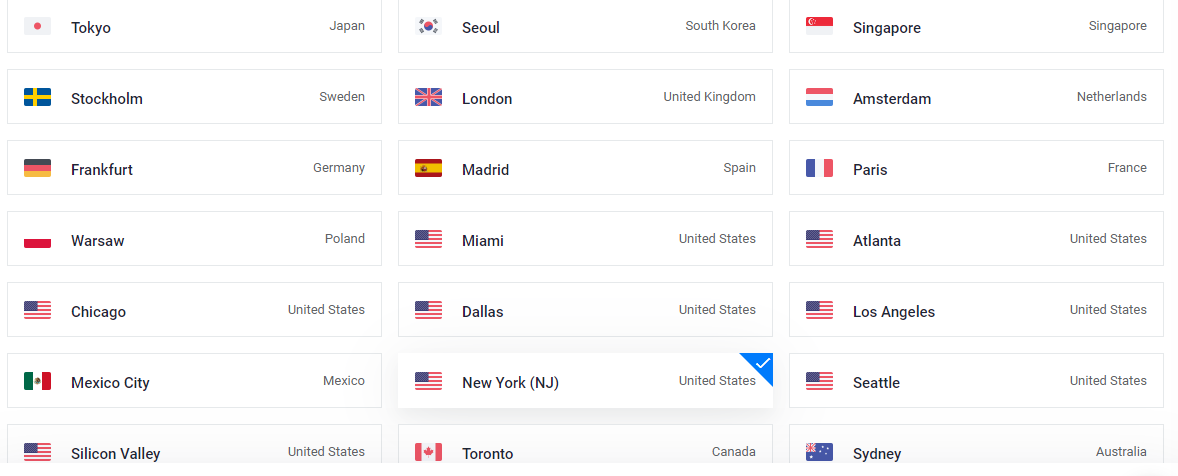The image size is (1178, 476).
Task: Click the Spanish flag next to Madrid
Action: pyautogui.click(x=428, y=168)
